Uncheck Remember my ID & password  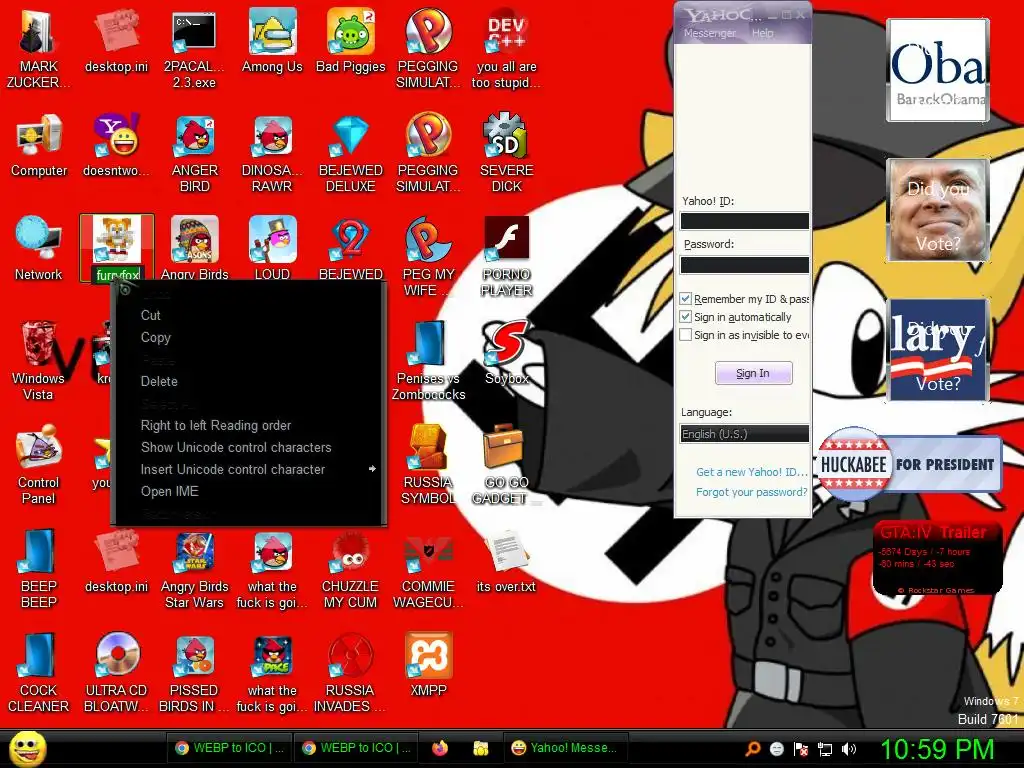(x=685, y=299)
